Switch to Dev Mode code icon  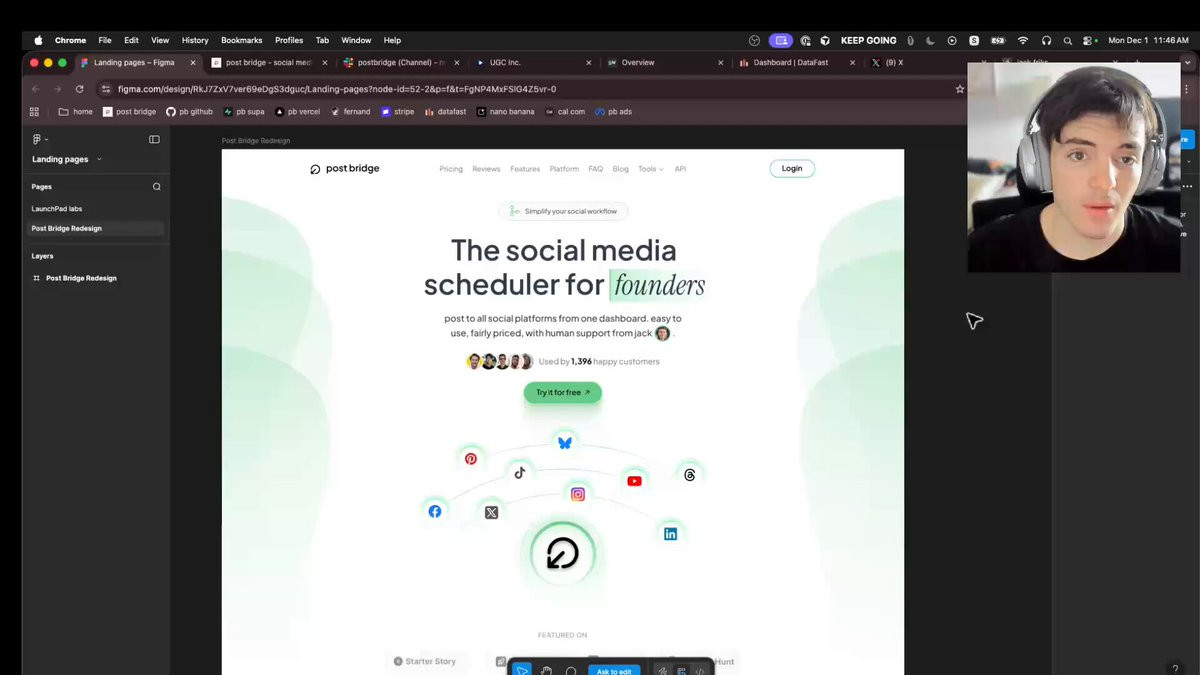coord(699,670)
